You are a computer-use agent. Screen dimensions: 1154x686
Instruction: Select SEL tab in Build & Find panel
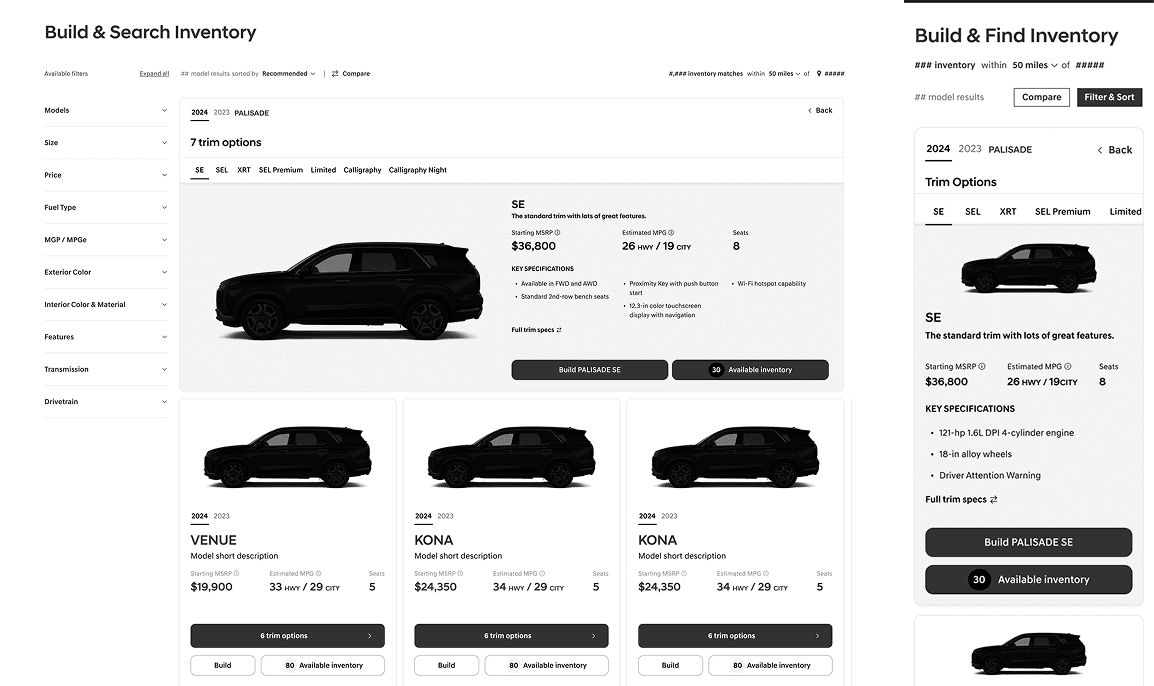(x=973, y=211)
